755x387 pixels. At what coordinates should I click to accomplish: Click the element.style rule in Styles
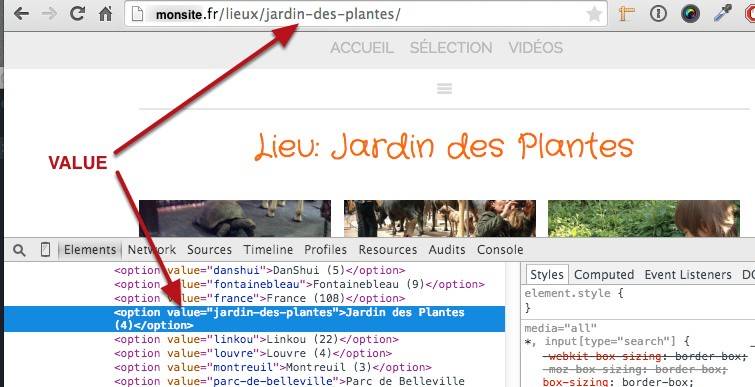[574, 294]
